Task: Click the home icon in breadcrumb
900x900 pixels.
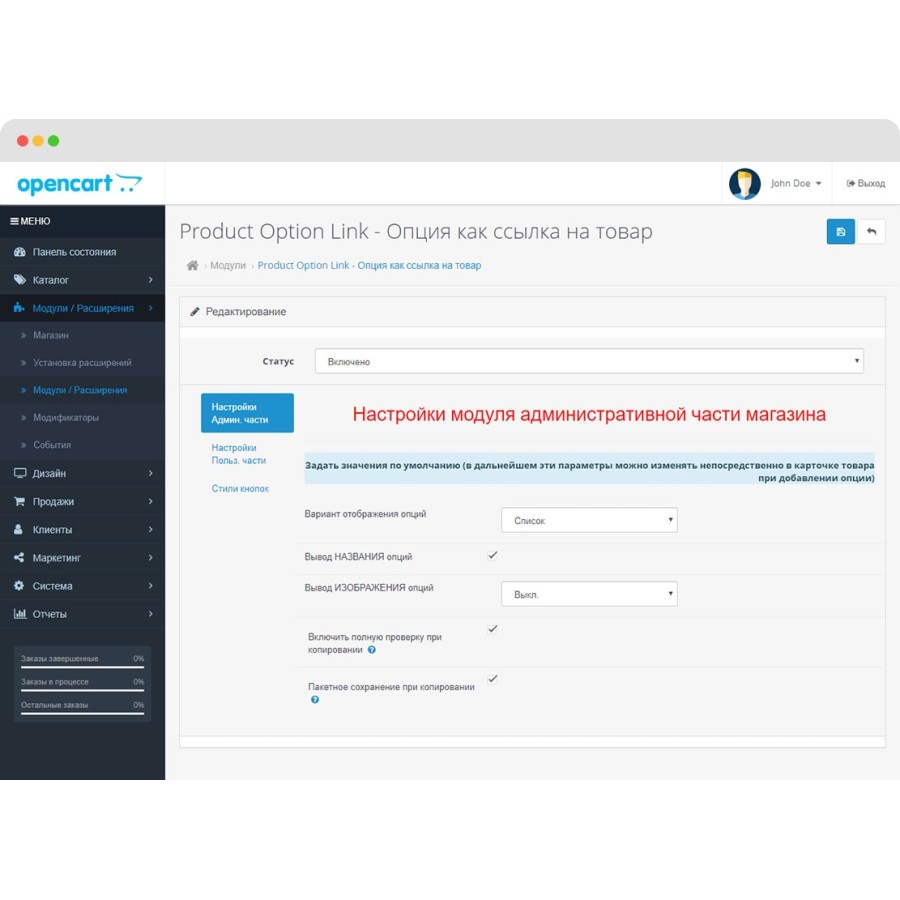Action: click(x=192, y=265)
